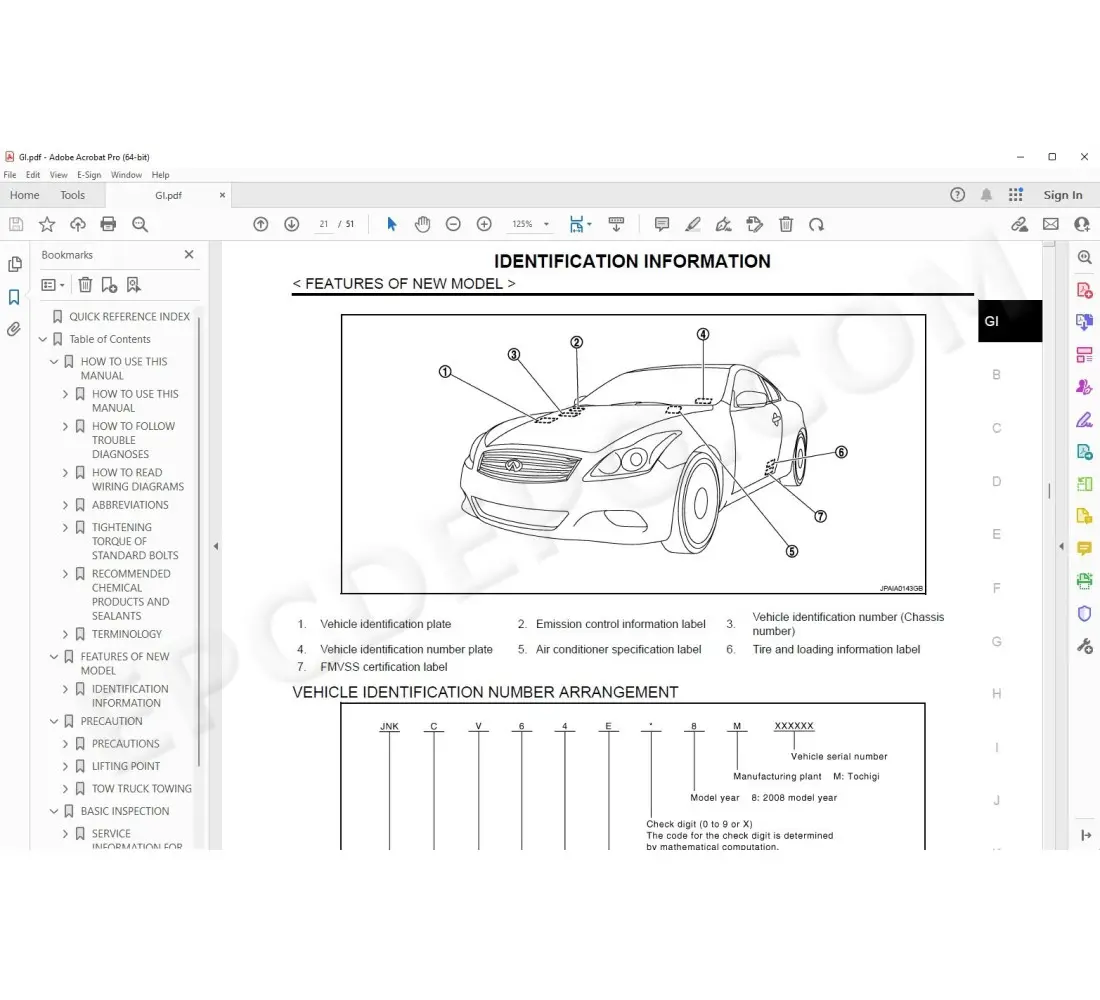Open the Comment tool in the right pane

pos(1084,548)
